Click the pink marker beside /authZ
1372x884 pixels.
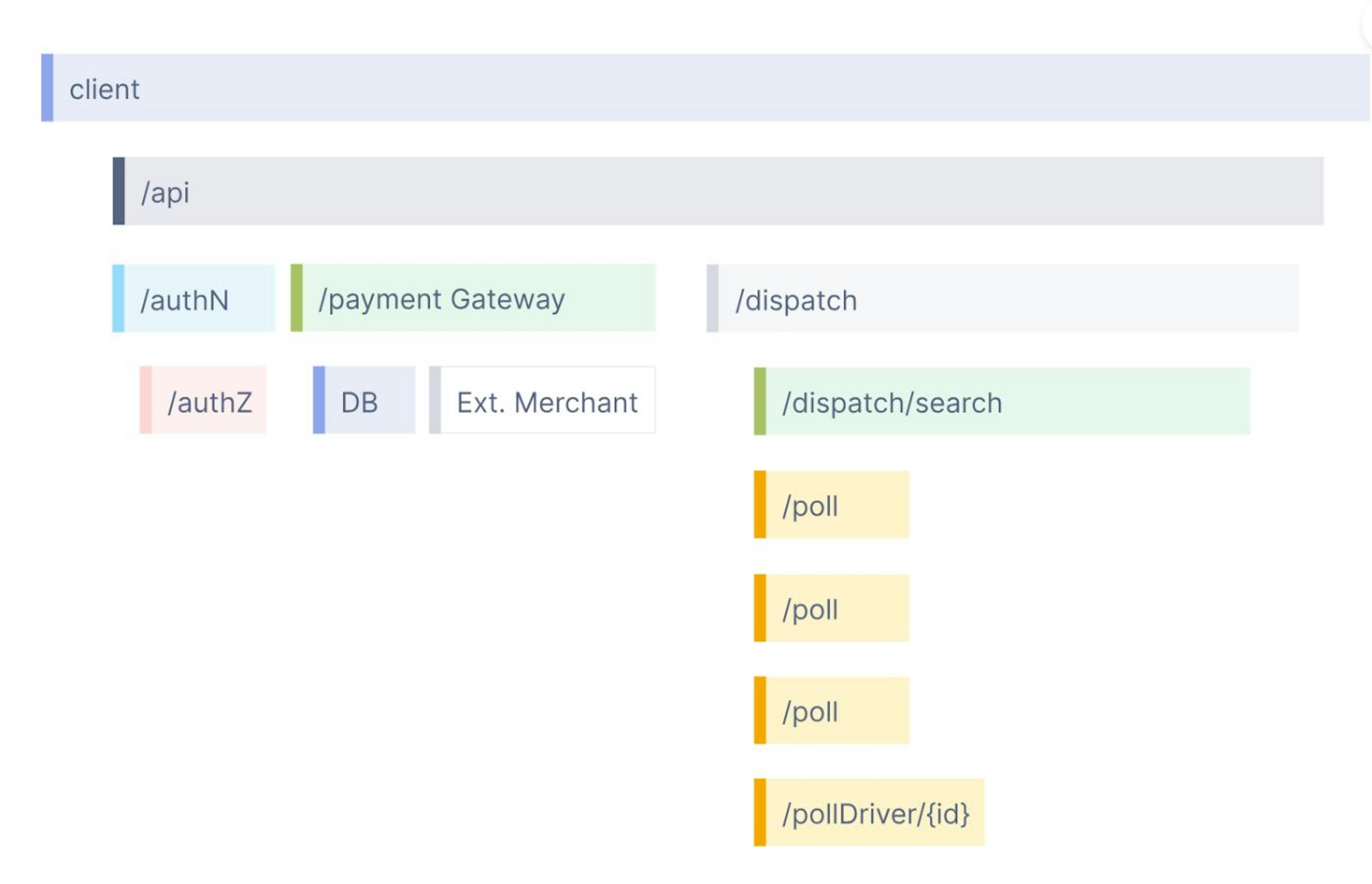click(146, 401)
